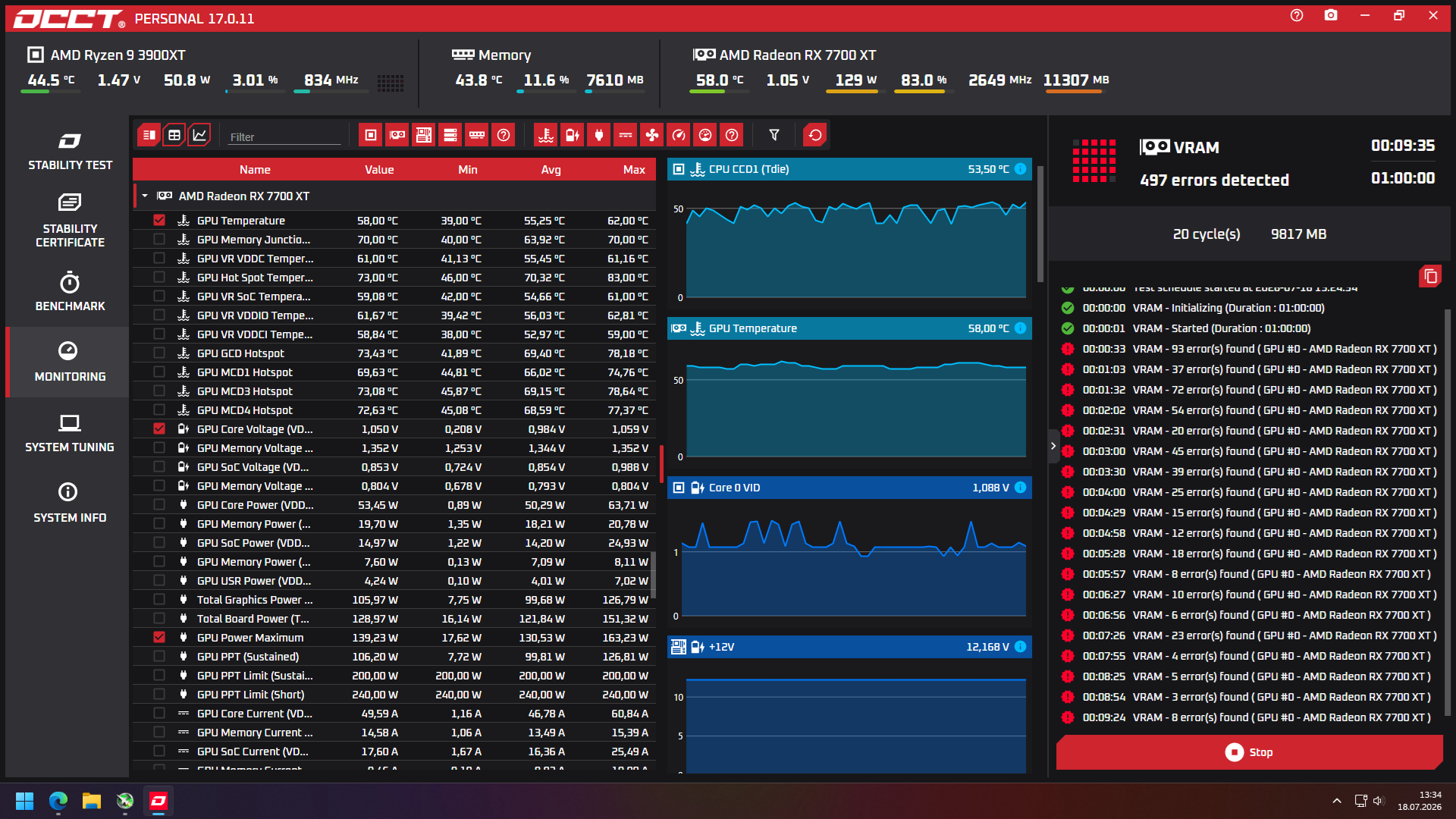Toggle fan sensor type filter
The height and width of the screenshot is (819, 1456).
(652, 135)
